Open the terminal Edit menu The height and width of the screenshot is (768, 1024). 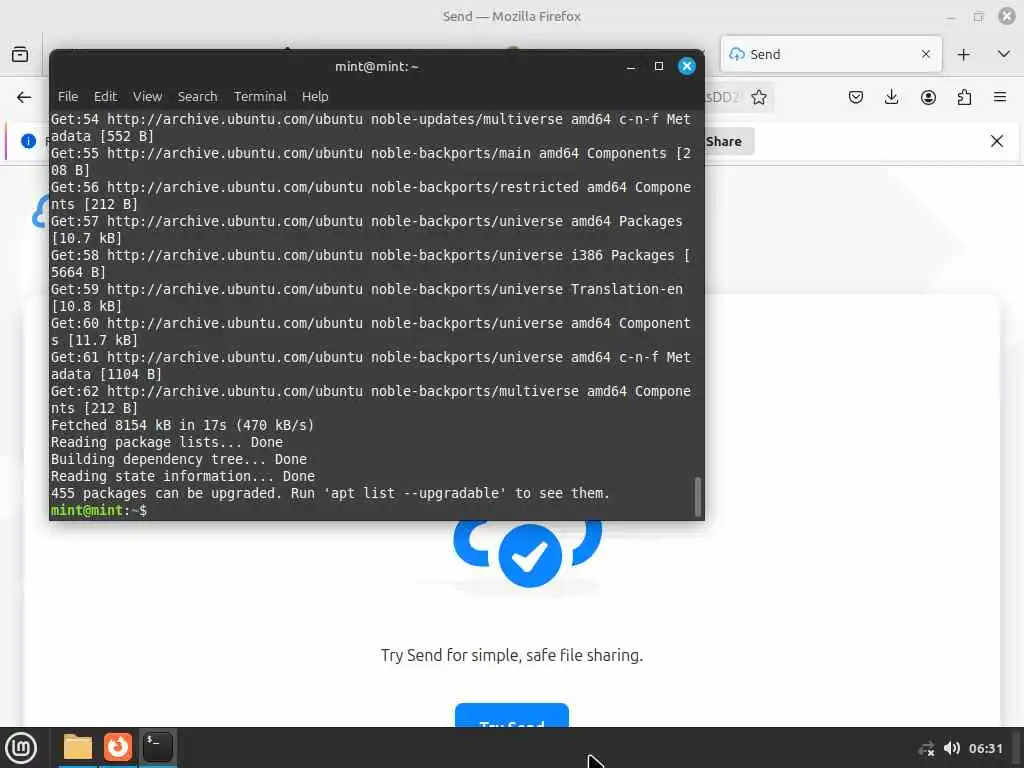pos(106,97)
